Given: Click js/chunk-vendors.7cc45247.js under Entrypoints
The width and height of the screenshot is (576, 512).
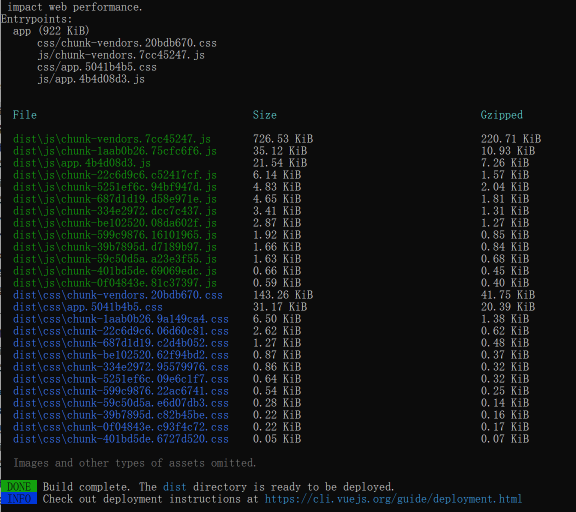Looking at the screenshot, I should (x=121, y=55).
